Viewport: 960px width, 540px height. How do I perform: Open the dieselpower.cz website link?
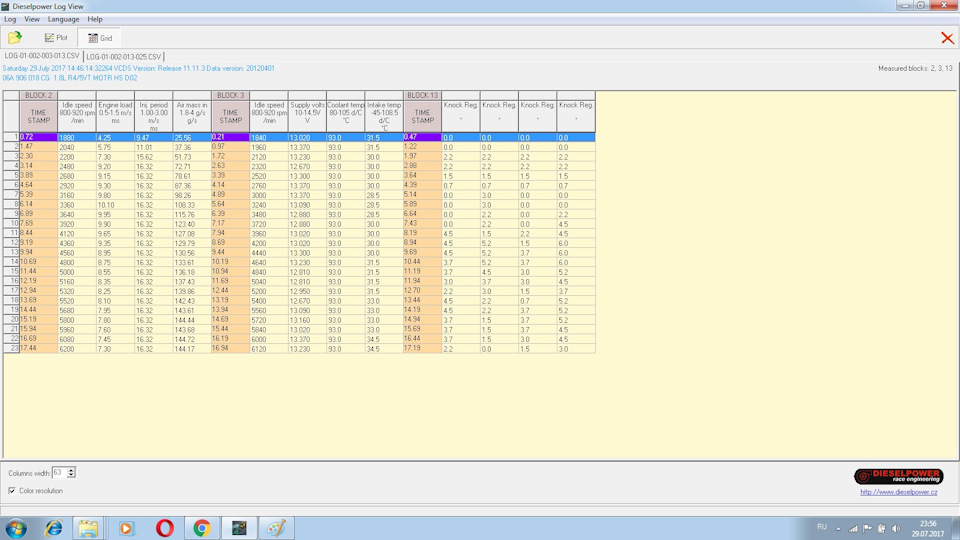[898, 492]
